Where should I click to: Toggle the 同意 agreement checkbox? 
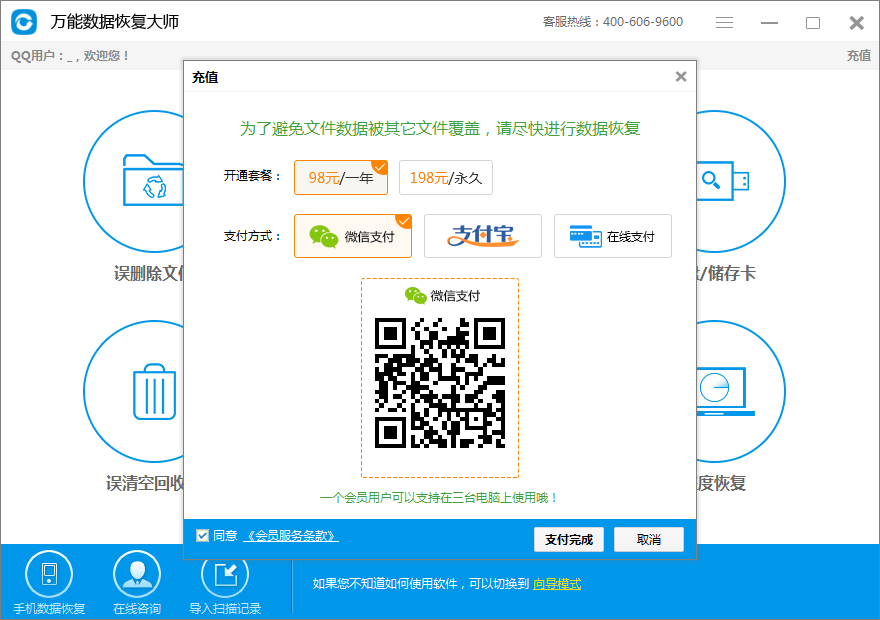click(x=203, y=536)
